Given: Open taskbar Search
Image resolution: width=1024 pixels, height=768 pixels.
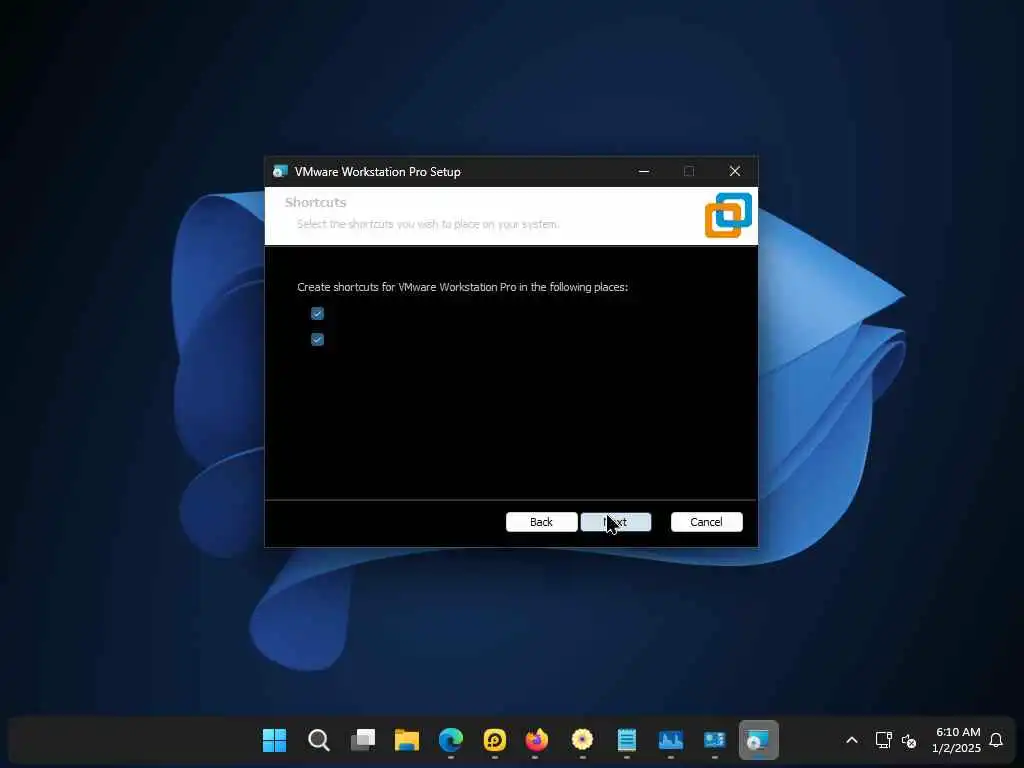Looking at the screenshot, I should pyautogui.click(x=319, y=740).
